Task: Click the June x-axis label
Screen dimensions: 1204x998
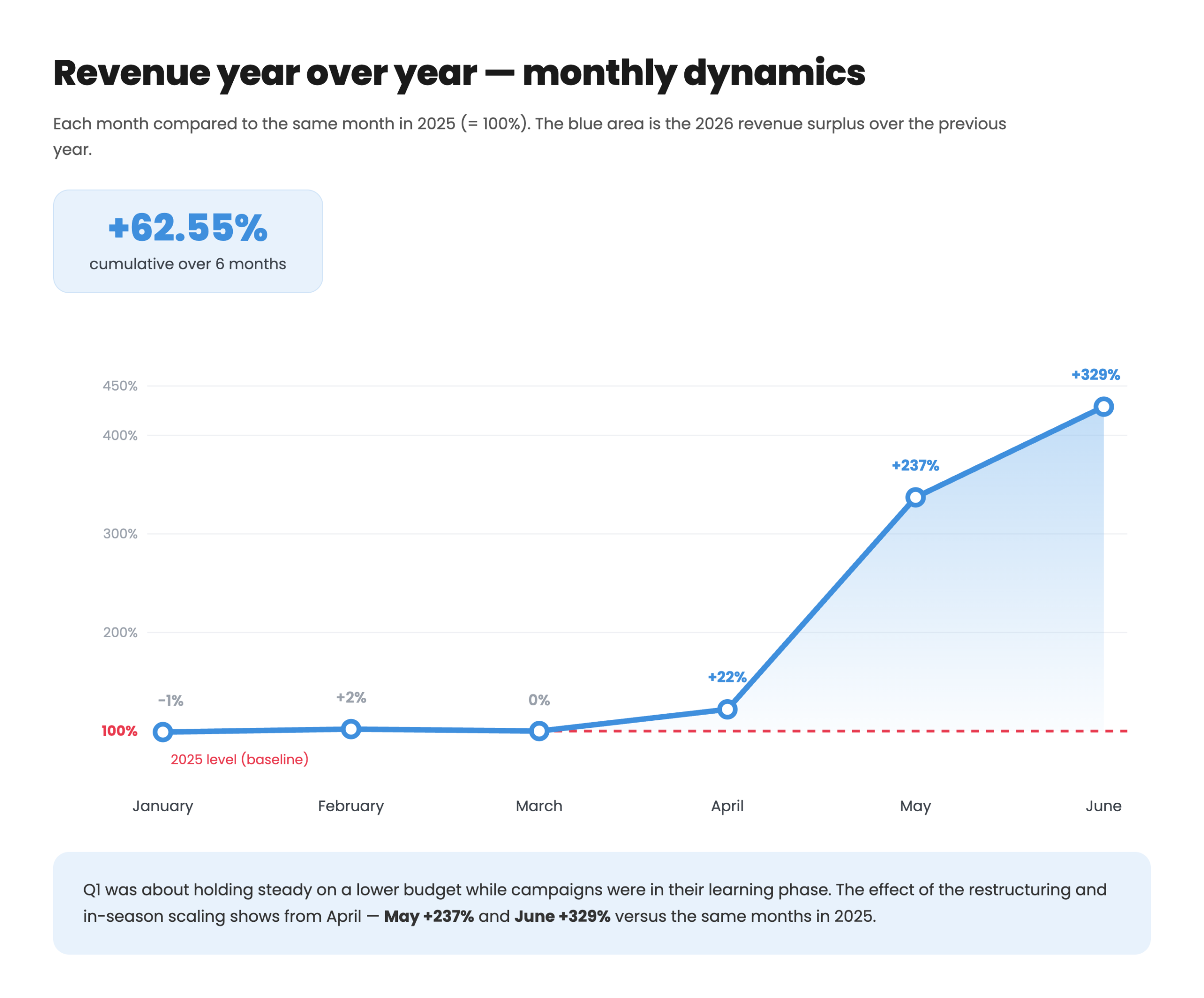Action: click(1104, 806)
